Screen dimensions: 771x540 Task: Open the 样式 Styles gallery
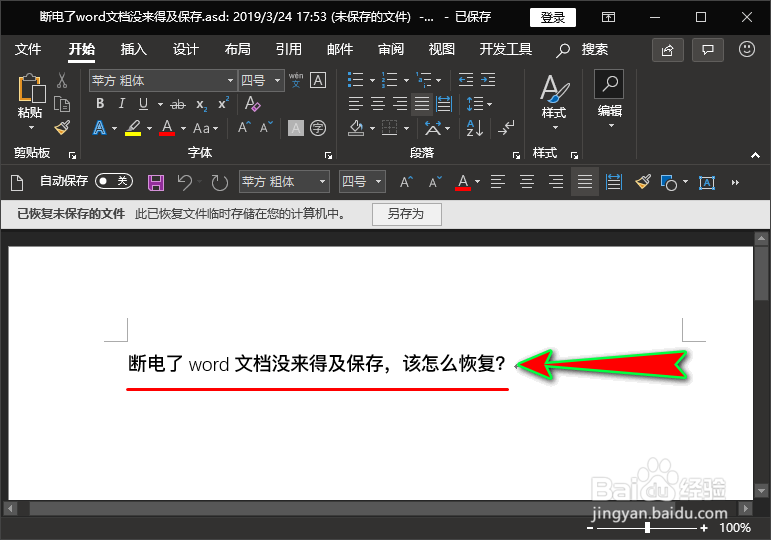(x=555, y=101)
